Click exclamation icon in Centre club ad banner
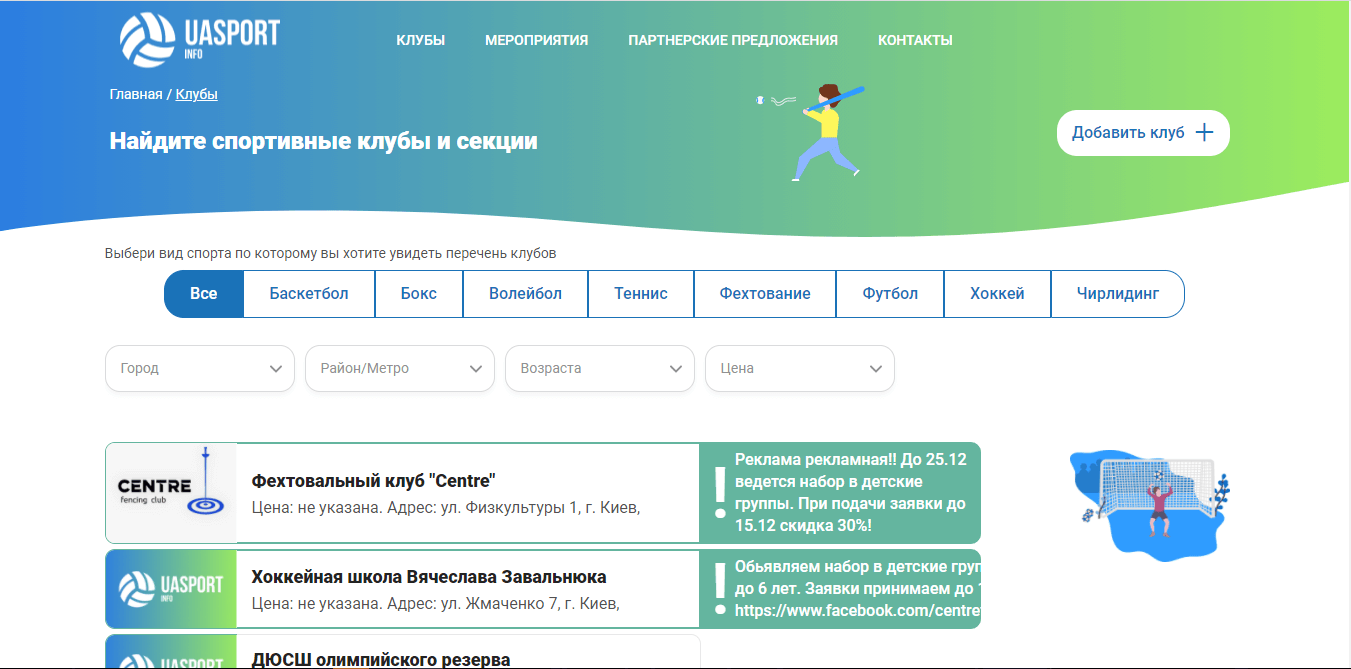Viewport: 1351px width, 669px height. (x=719, y=493)
